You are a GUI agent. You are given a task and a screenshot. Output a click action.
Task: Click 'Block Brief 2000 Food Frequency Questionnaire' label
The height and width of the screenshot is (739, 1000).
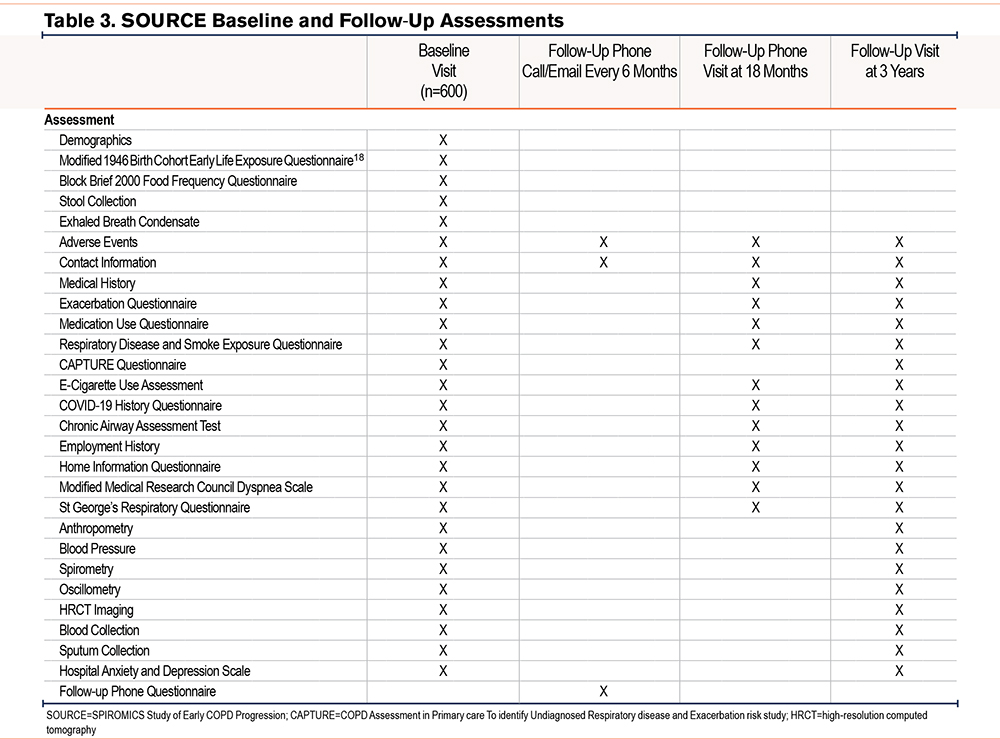coord(178,181)
